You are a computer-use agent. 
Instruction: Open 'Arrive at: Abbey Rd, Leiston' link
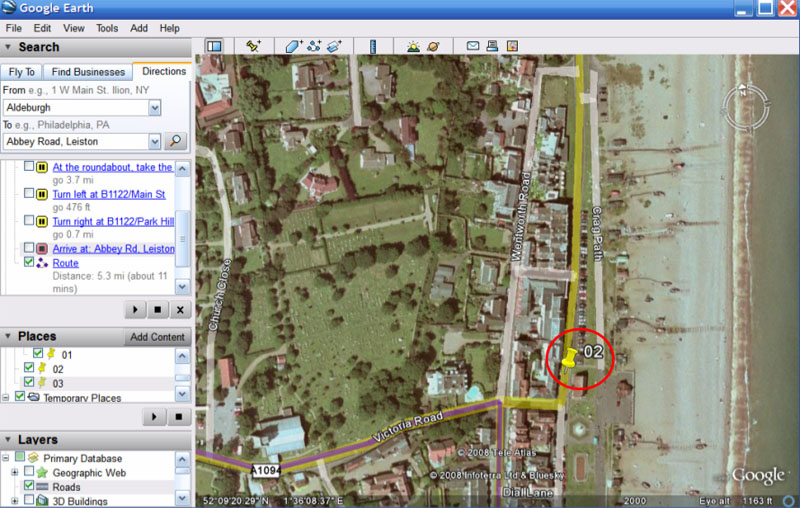(114, 248)
